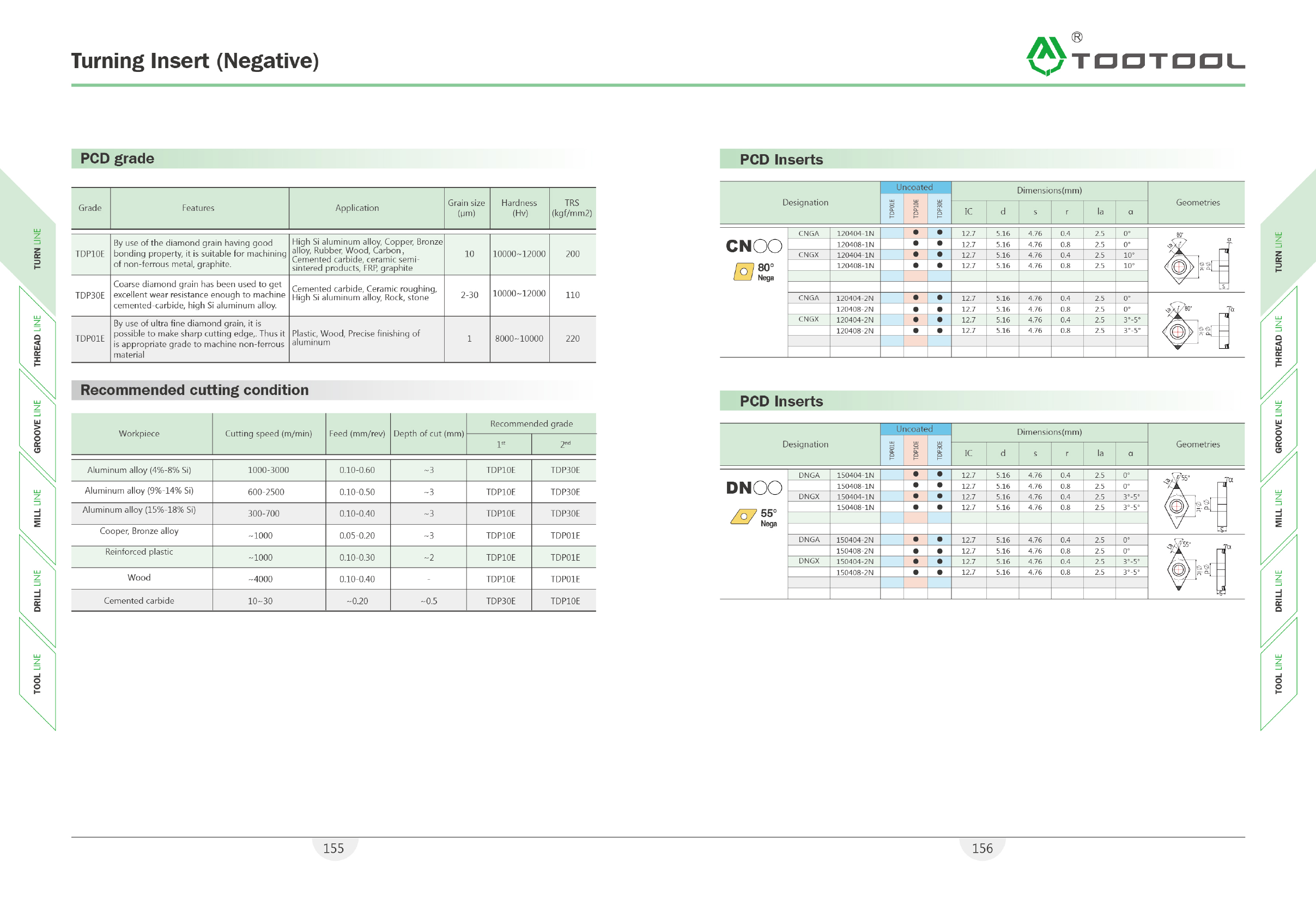Select left GROOVE LINE side tab
Image resolution: width=1316 pixels, height=899 pixels.
coord(38,426)
